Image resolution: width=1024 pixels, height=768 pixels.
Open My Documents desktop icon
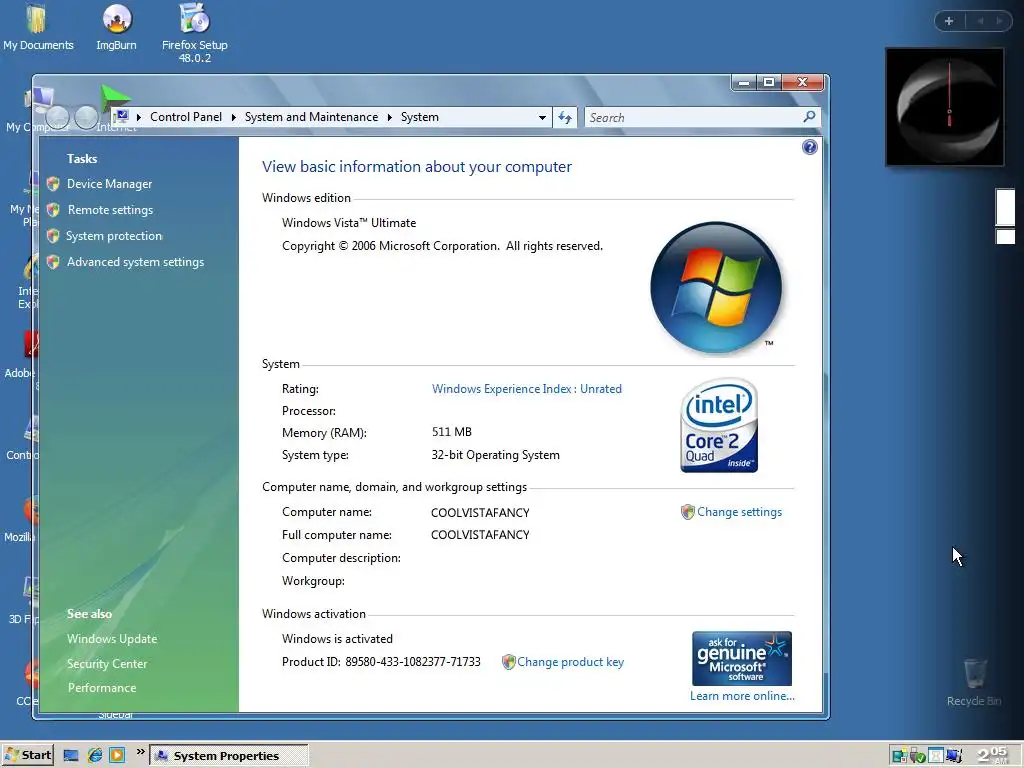point(38,27)
